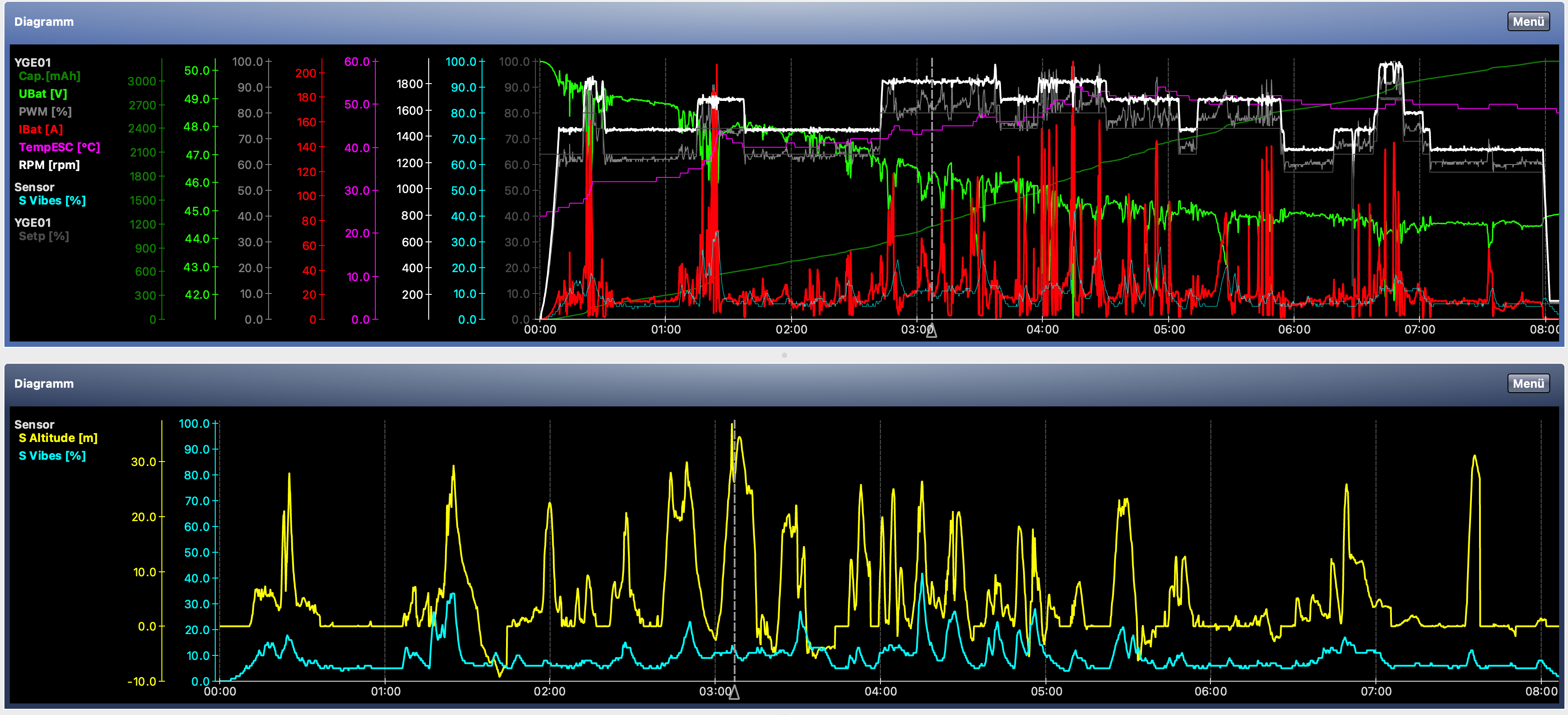The height and width of the screenshot is (715, 1568).
Task: Open the top diagram Menü button
Action: coord(1528,21)
